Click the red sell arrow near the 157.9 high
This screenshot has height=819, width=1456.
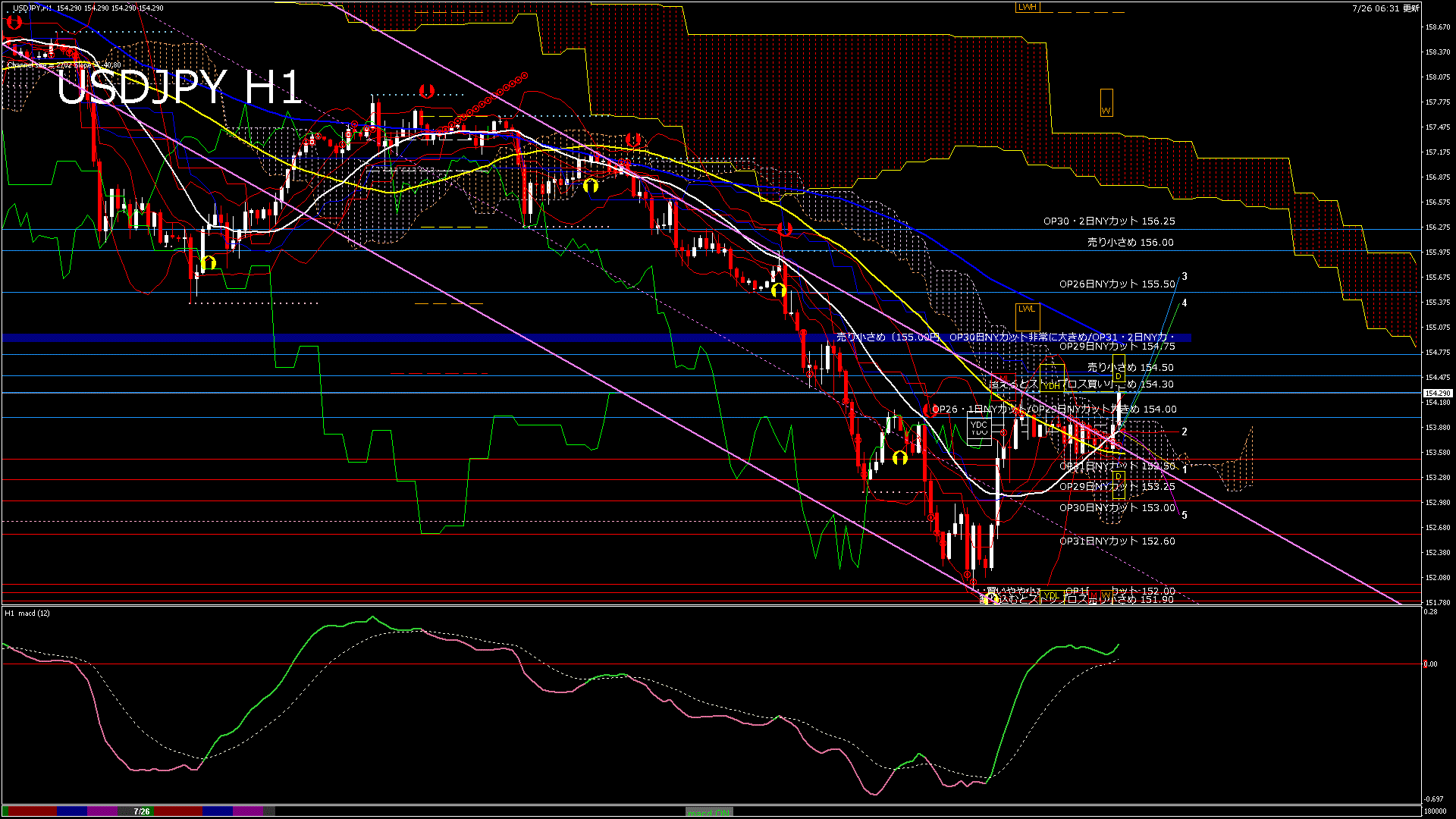(x=426, y=91)
